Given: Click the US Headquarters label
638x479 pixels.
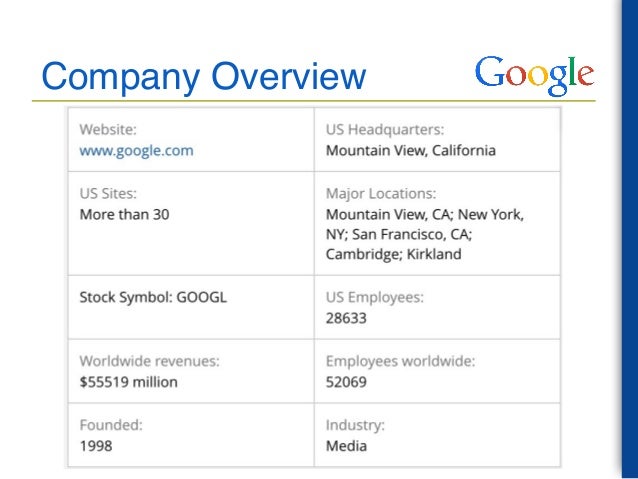Looking at the screenshot, I should tap(385, 129).
